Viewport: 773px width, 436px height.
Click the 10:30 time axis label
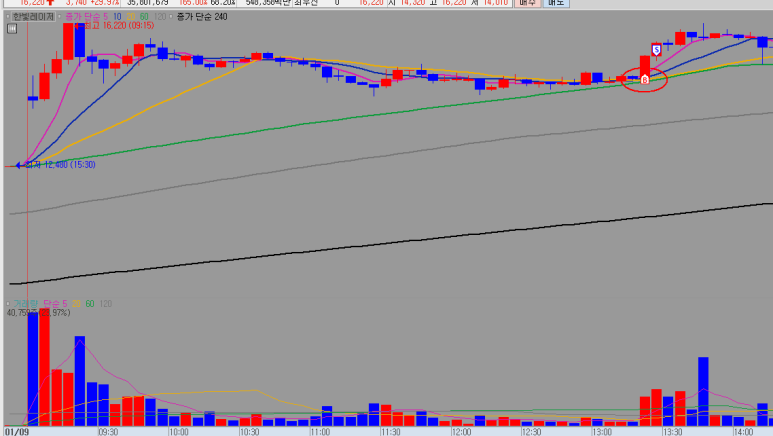249,432
